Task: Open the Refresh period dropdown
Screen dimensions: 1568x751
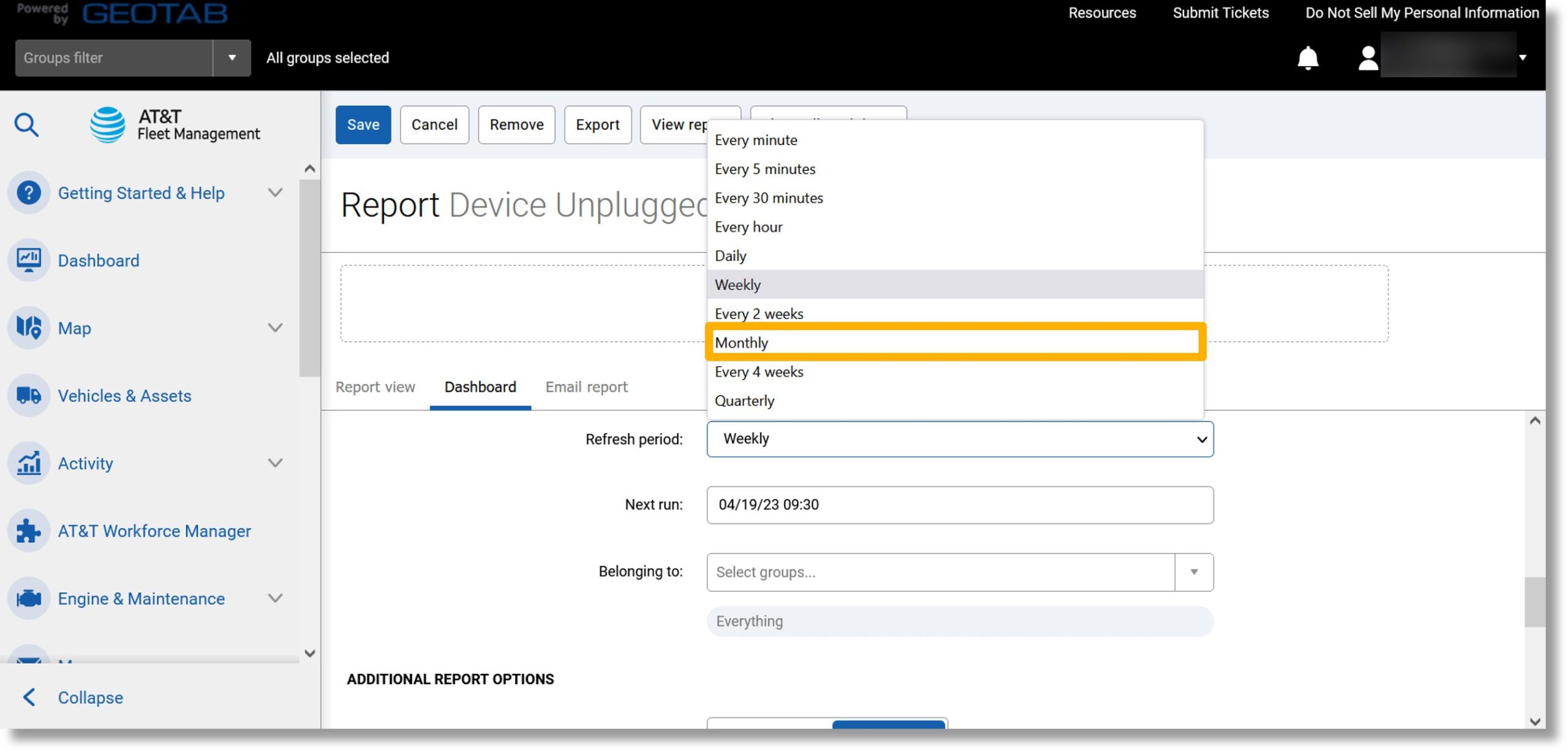Action: click(x=960, y=439)
